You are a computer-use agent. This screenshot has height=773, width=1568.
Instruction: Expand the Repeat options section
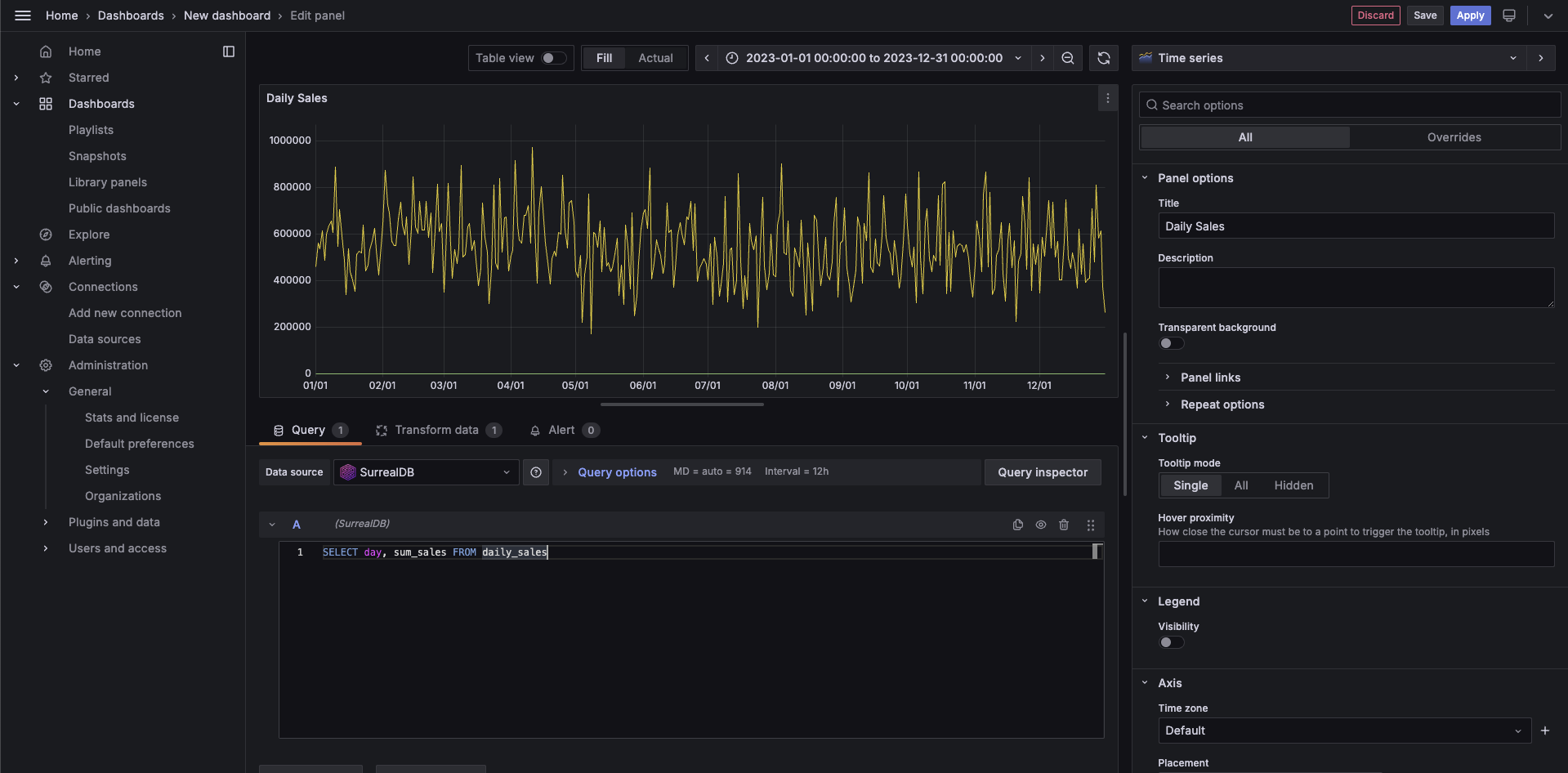(1221, 404)
